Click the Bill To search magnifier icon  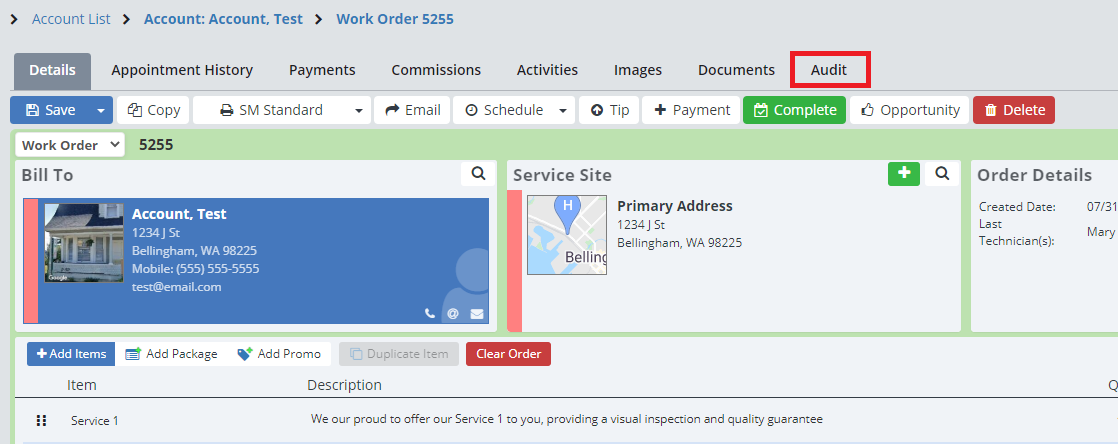[x=479, y=174]
